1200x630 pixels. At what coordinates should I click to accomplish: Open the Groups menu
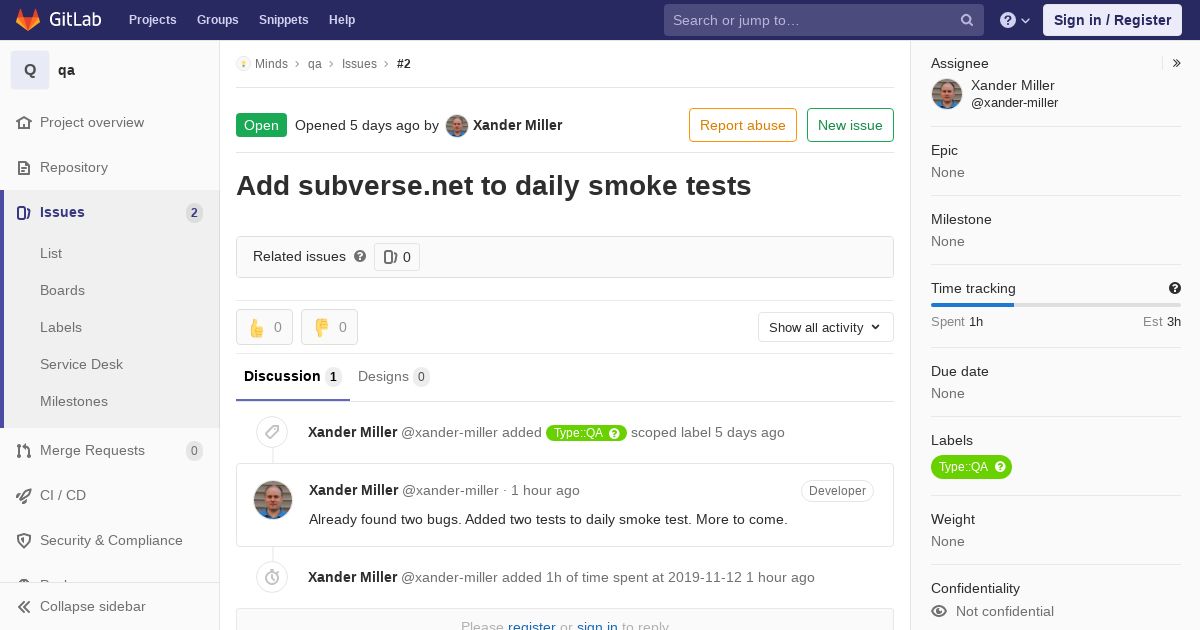point(217,20)
